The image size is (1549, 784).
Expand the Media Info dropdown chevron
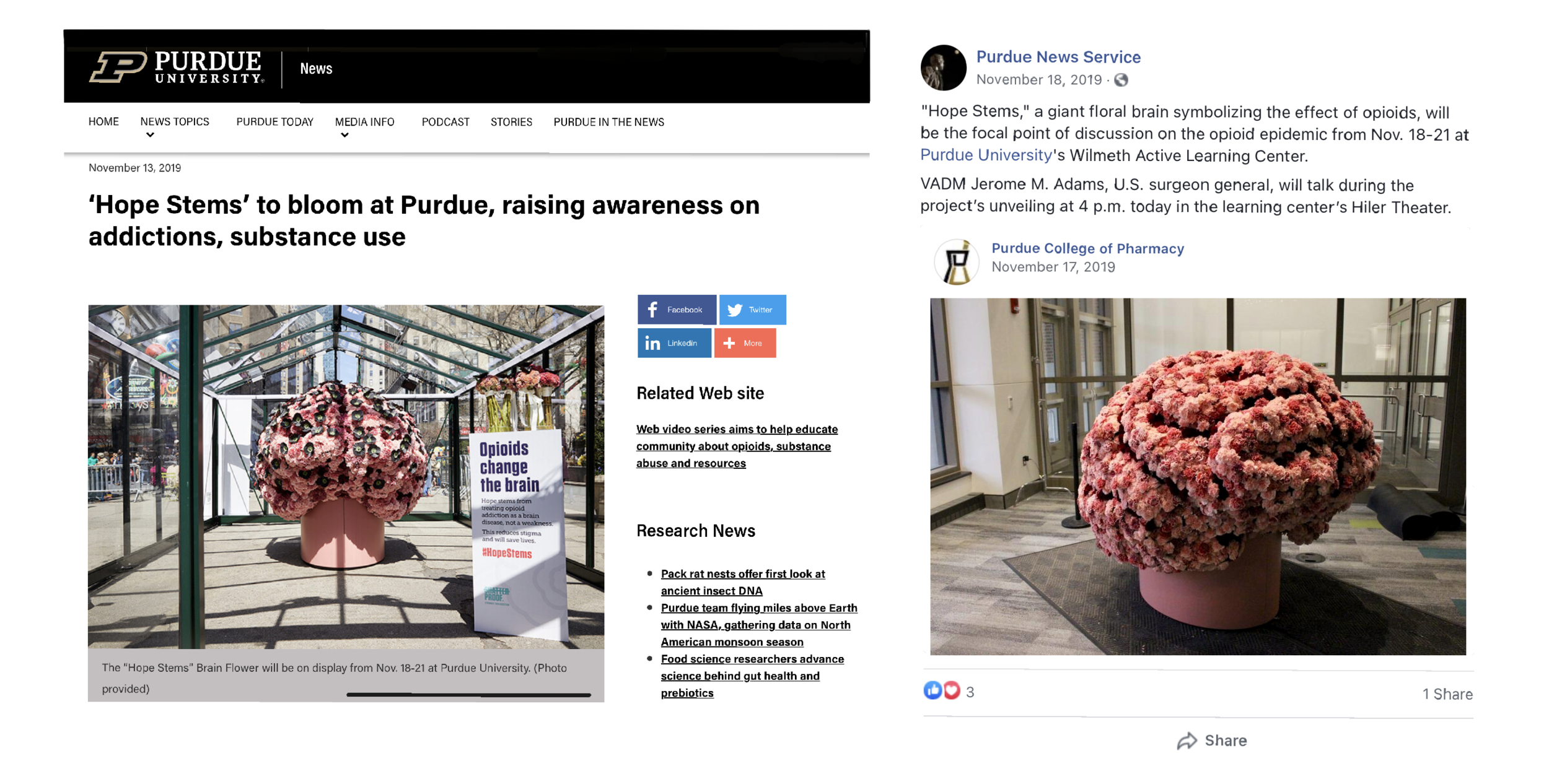344,135
